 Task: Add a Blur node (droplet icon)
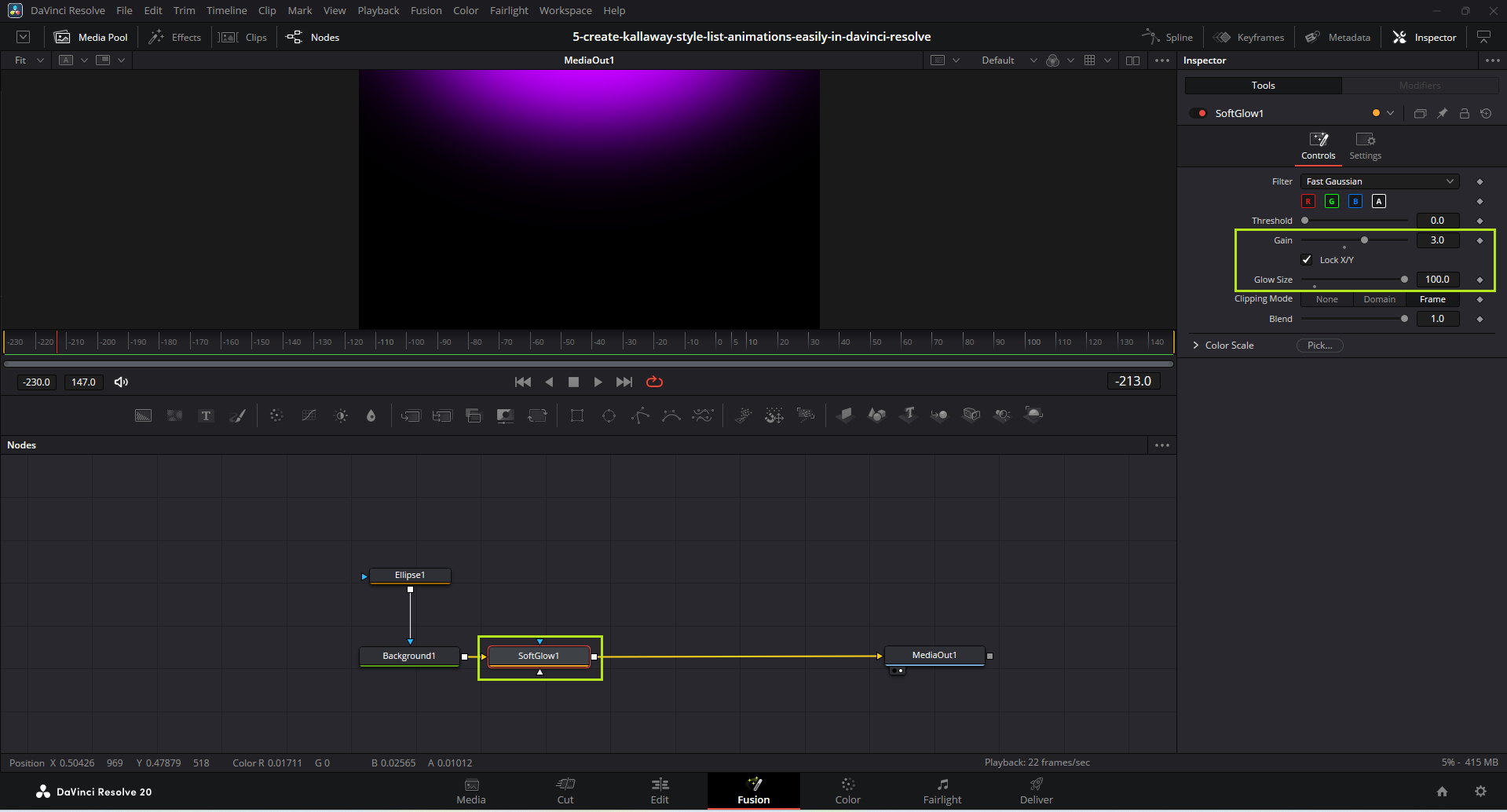pyautogui.click(x=371, y=415)
